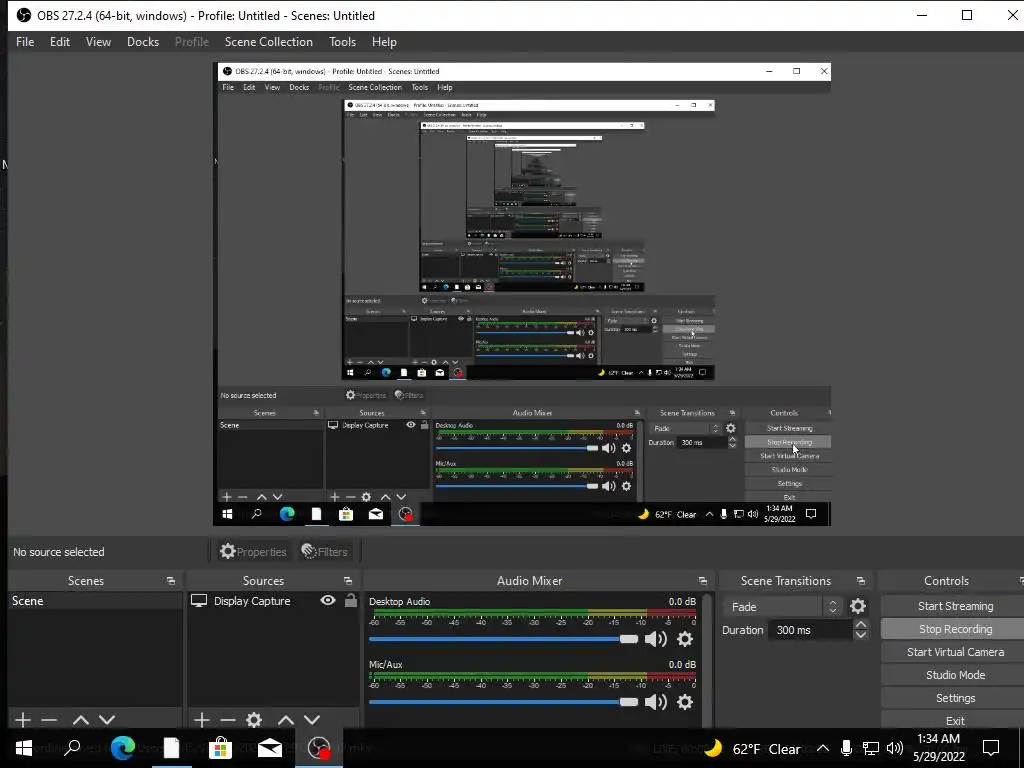1024x768 pixels.
Task: Click the tray microphone icon
Action: (x=846, y=748)
